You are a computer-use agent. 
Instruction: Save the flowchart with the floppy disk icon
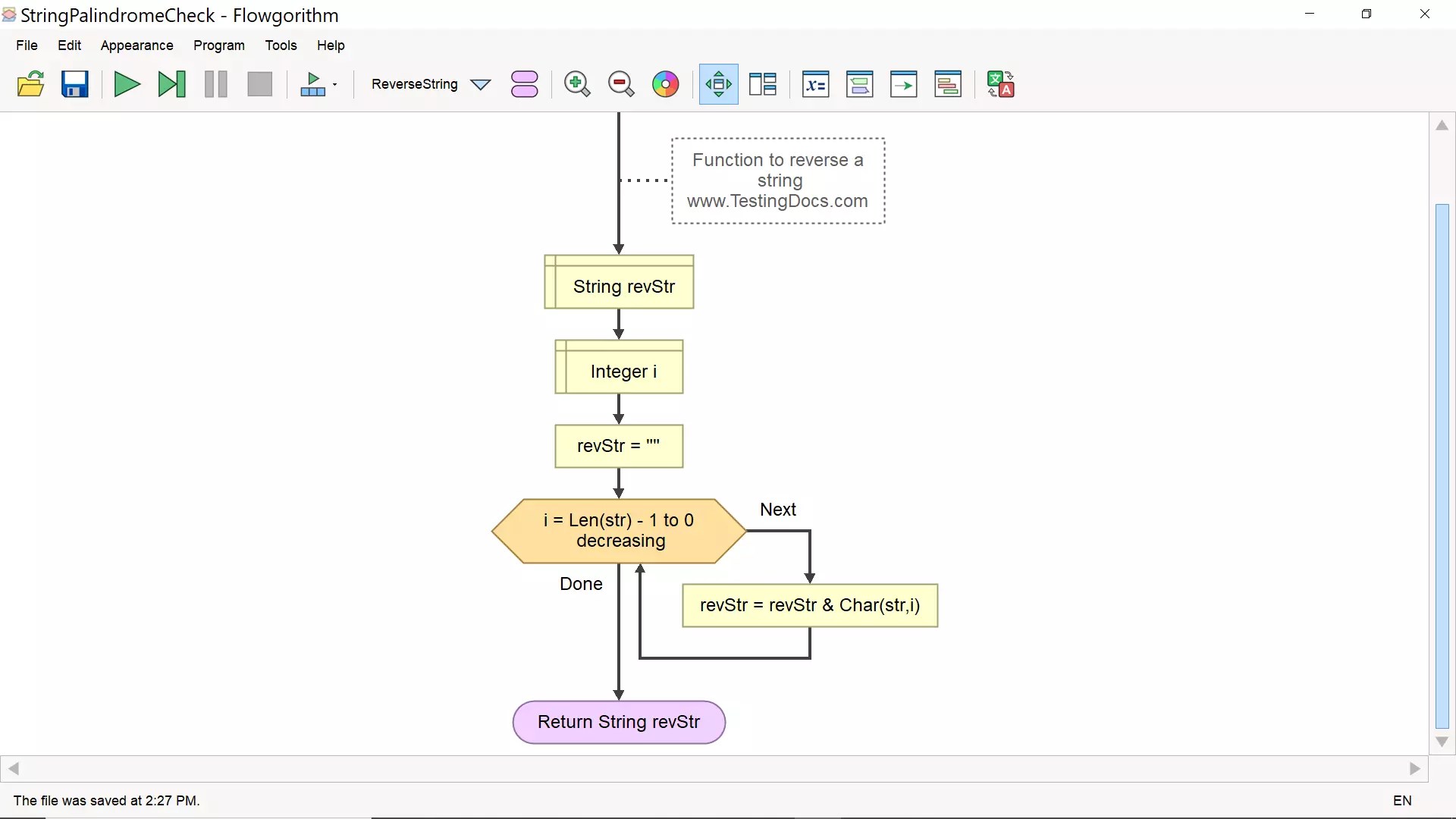75,84
